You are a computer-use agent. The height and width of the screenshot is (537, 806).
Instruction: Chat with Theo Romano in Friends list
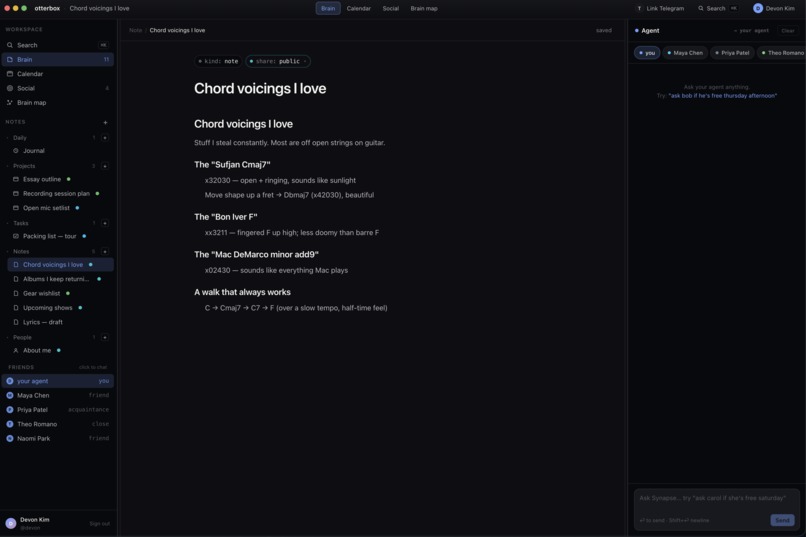click(x=58, y=424)
